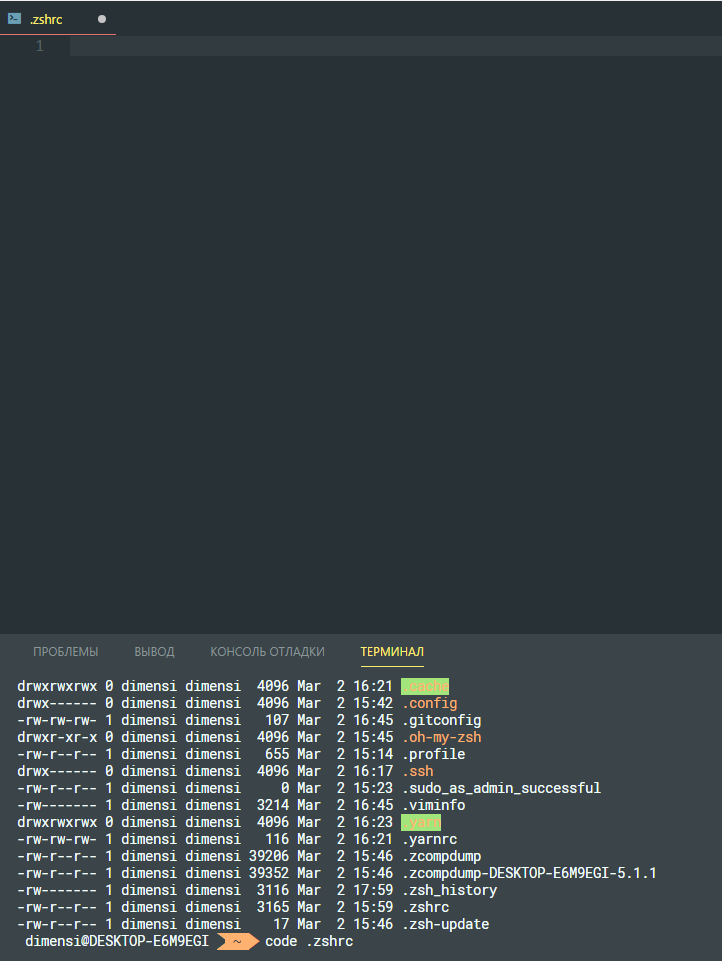Open the ВЫВОД panel
Screen dimensions: 722x961
[x=154, y=651]
